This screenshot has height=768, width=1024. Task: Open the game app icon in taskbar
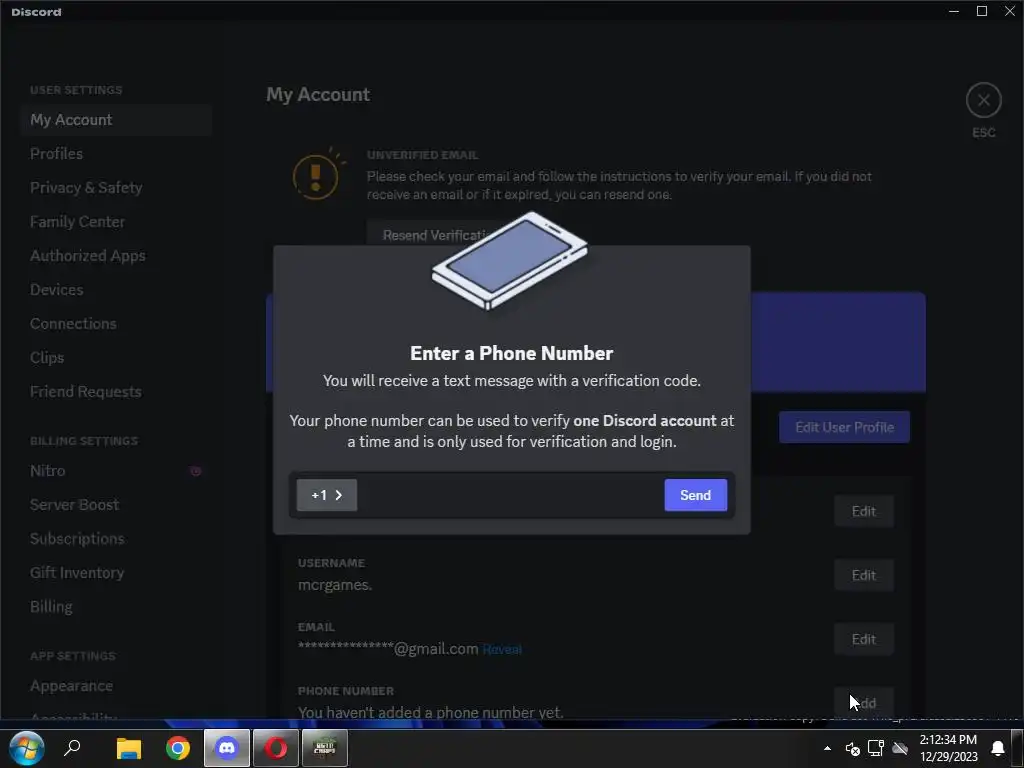325,748
